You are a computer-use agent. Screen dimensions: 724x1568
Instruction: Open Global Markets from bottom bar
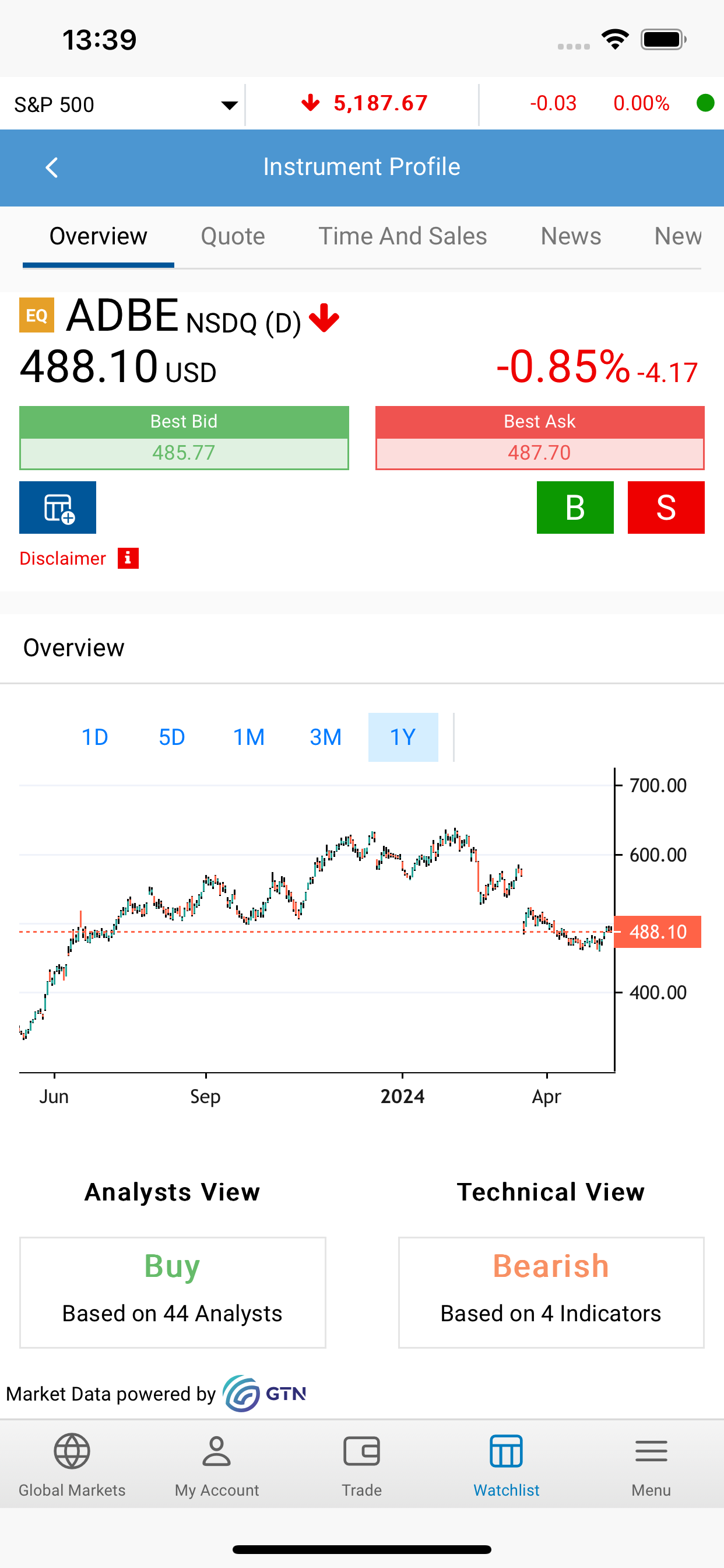72,1465
